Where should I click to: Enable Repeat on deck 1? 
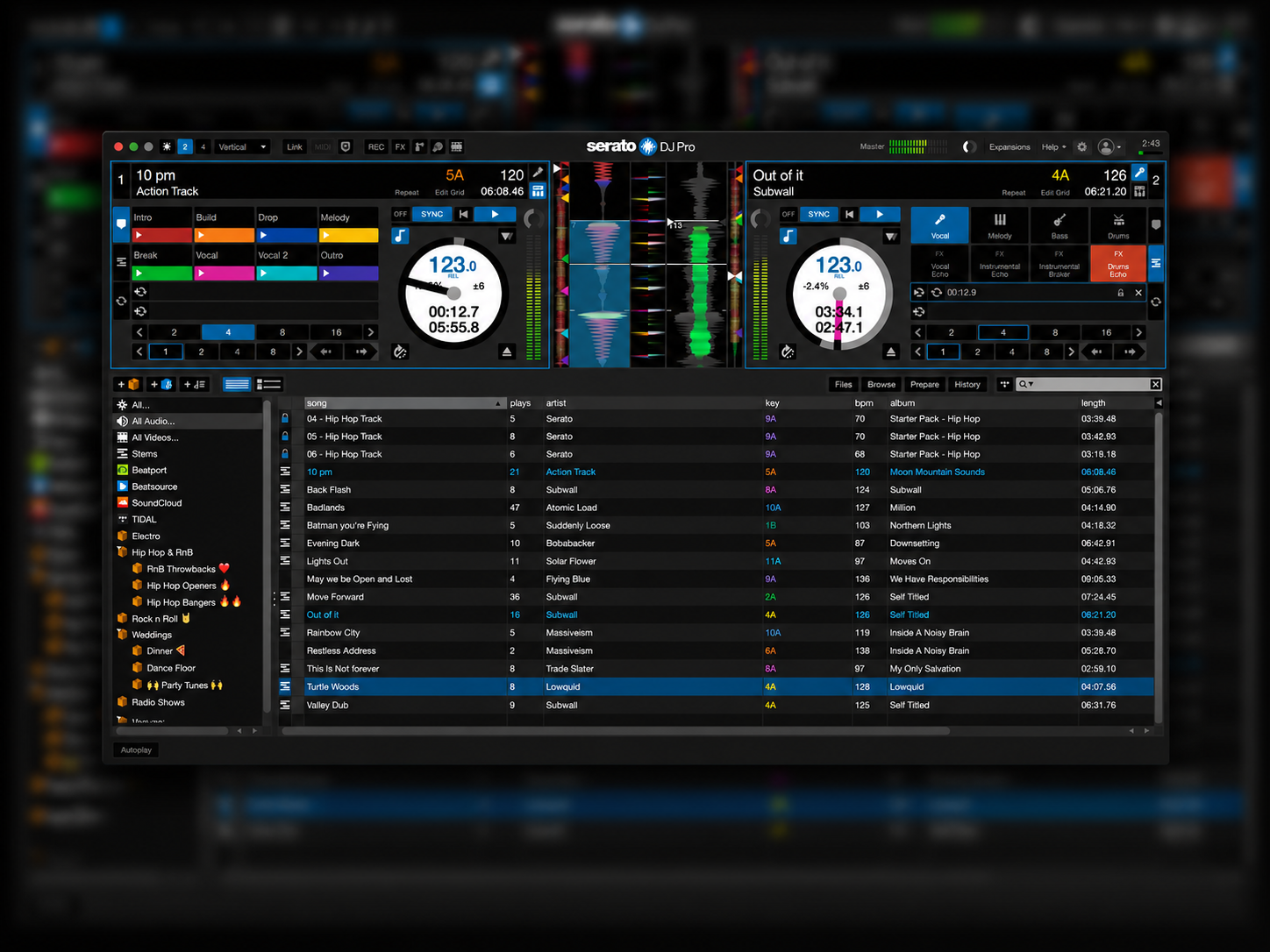(407, 192)
